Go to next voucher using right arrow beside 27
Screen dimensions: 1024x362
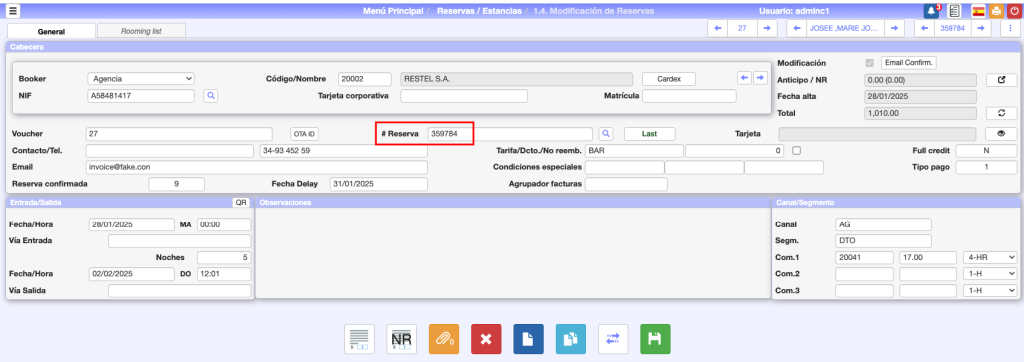[767, 28]
